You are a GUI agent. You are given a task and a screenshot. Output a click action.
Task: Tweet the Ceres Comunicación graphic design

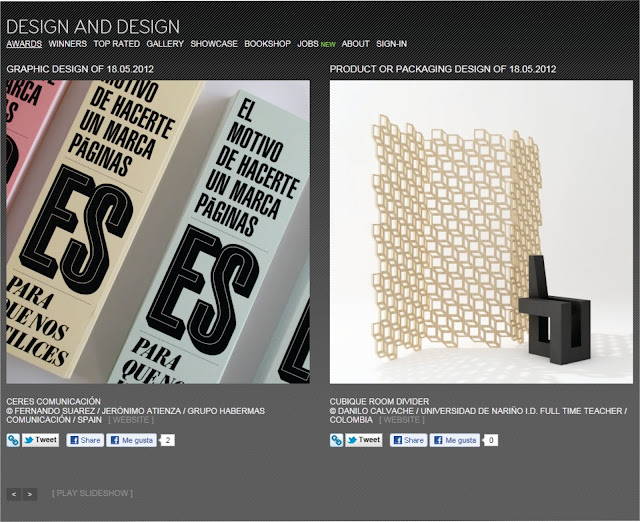[x=40, y=440]
